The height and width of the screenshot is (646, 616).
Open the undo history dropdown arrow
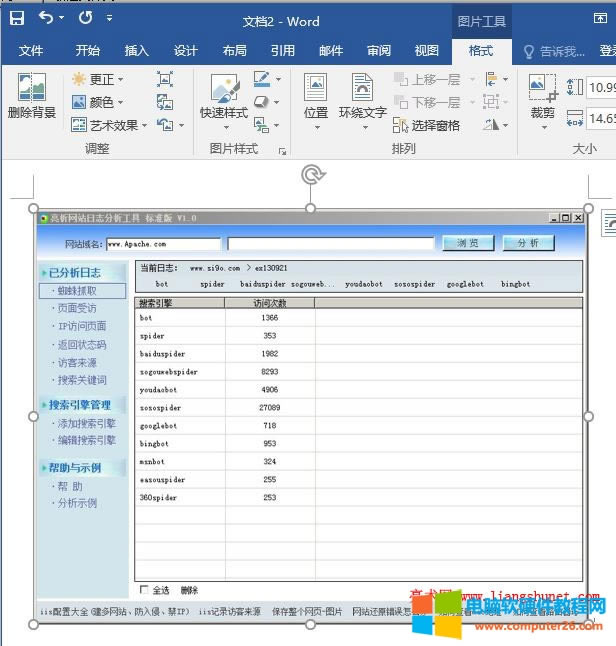pos(61,18)
